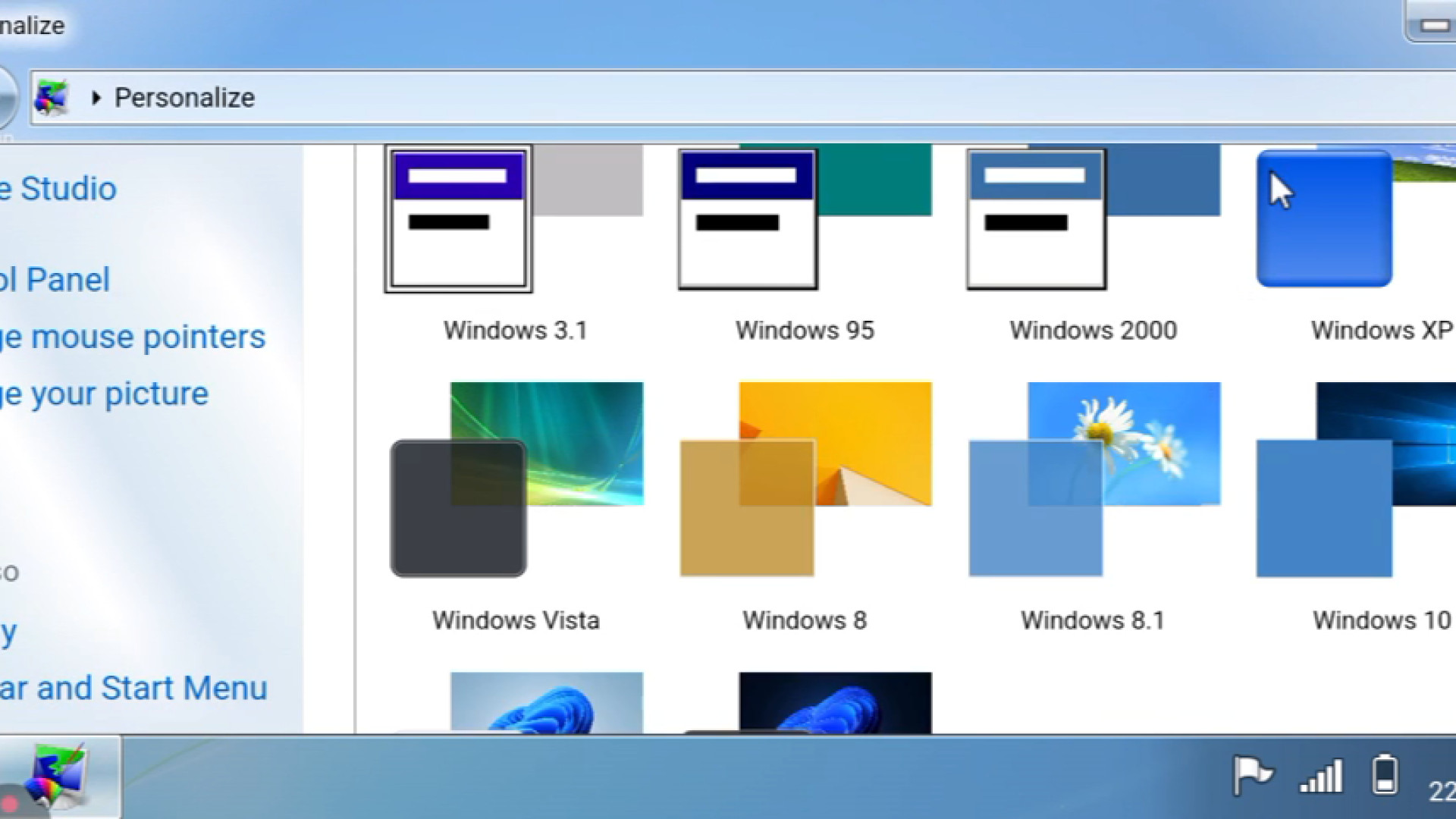
Task: Select the Windows XP theme thumbnail
Action: (1356, 217)
